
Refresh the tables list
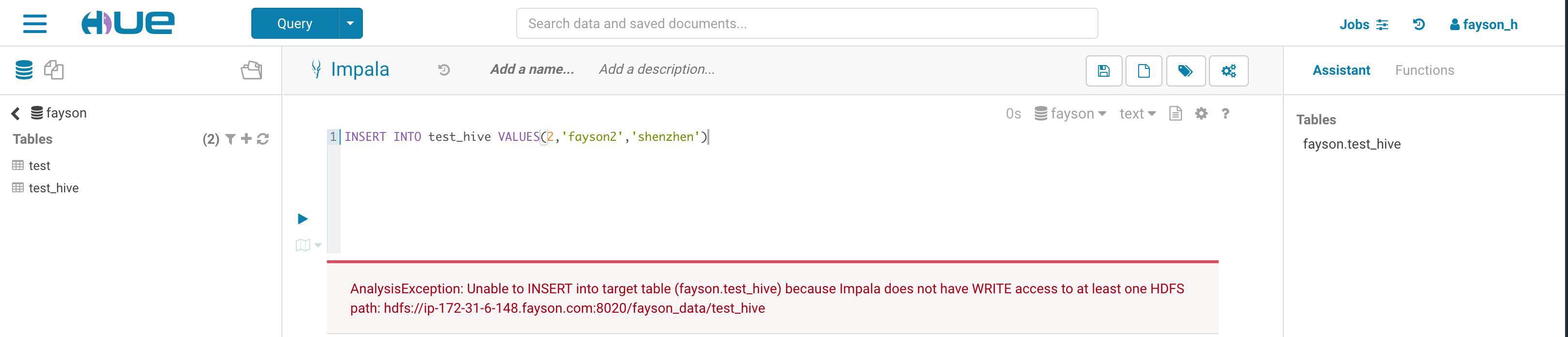[x=263, y=139]
